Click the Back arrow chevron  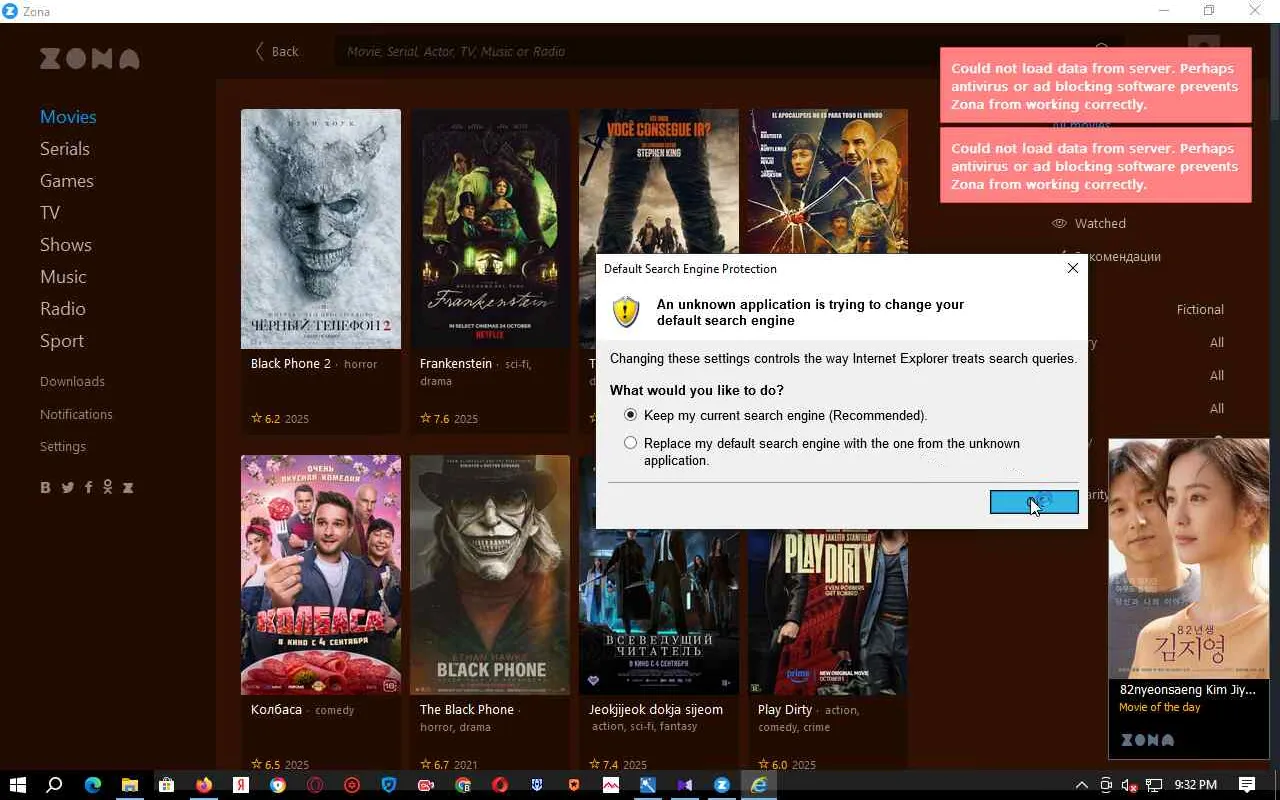(260, 51)
